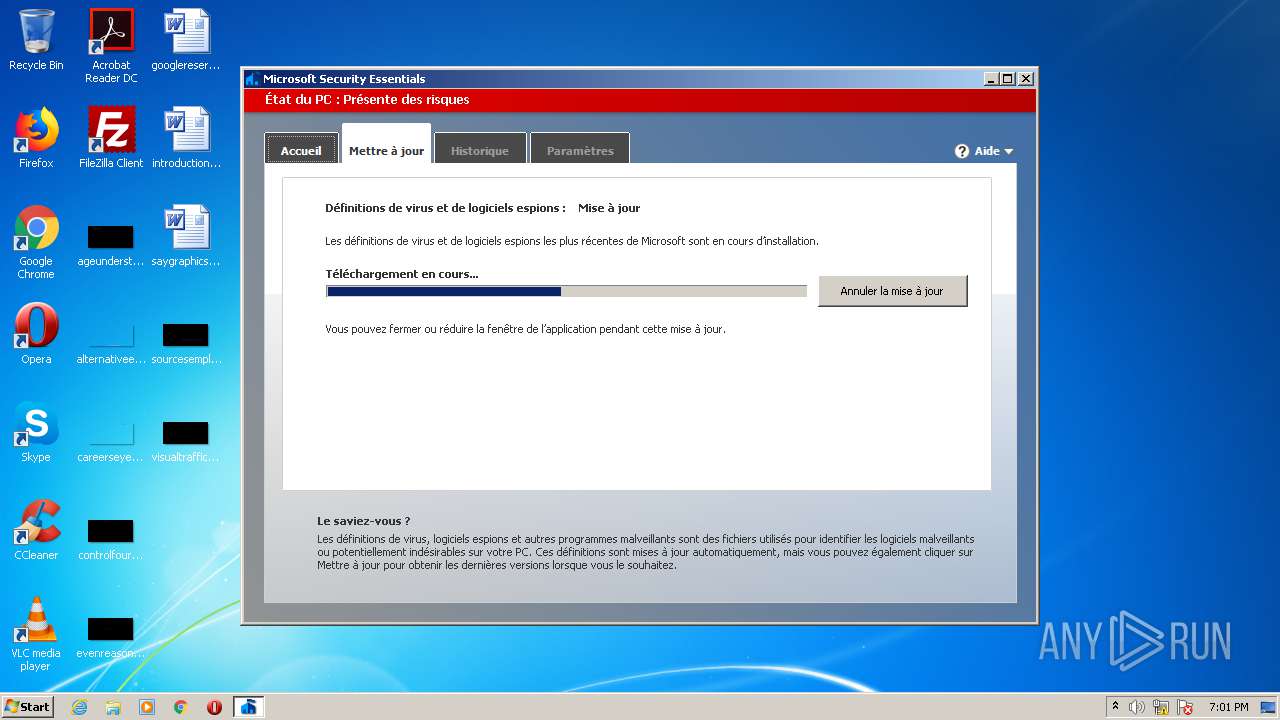Close the Security Essentials window
Screen dimensions: 1280x720
tap(1026, 79)
